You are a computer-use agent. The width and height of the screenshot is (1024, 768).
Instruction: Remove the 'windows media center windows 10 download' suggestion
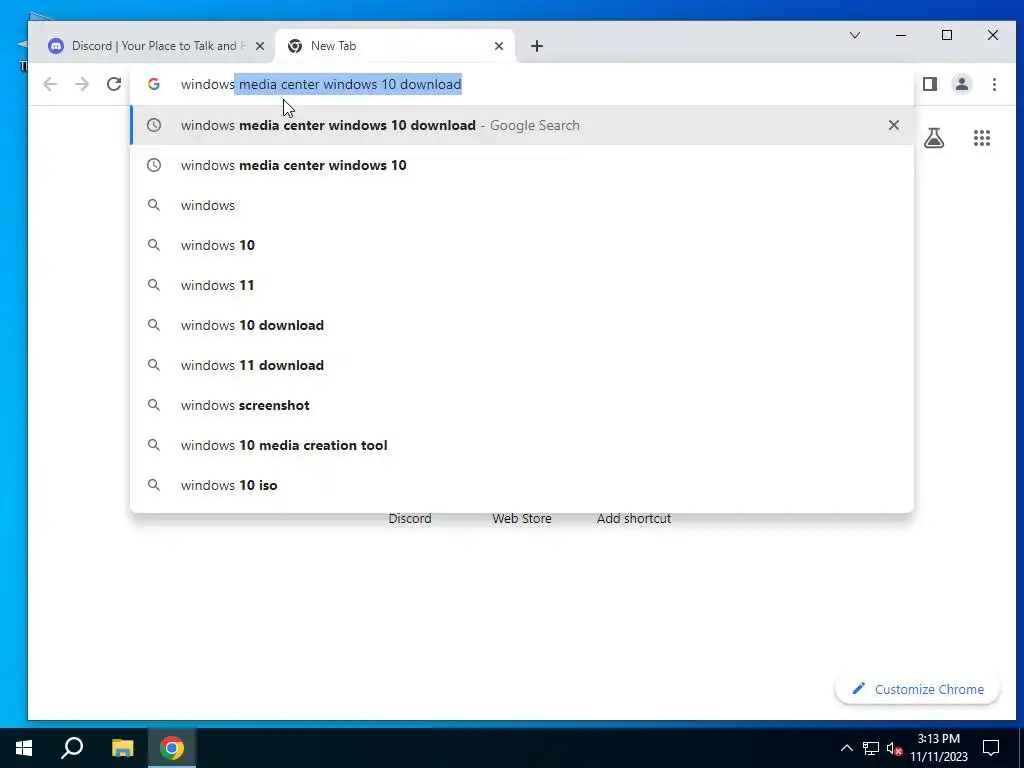click(x=893, y=125)
